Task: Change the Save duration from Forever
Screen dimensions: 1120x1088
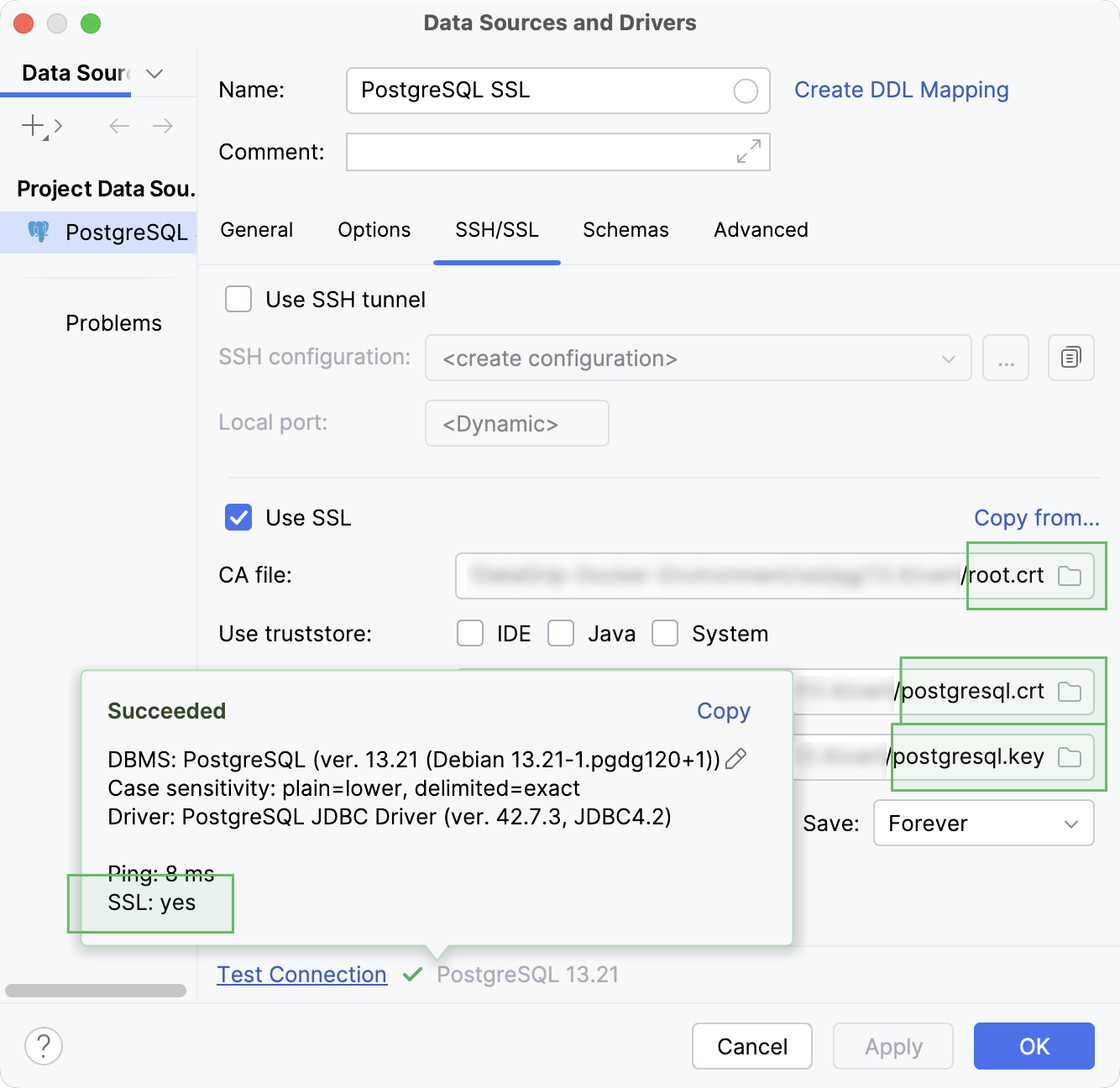Action: 983,823
